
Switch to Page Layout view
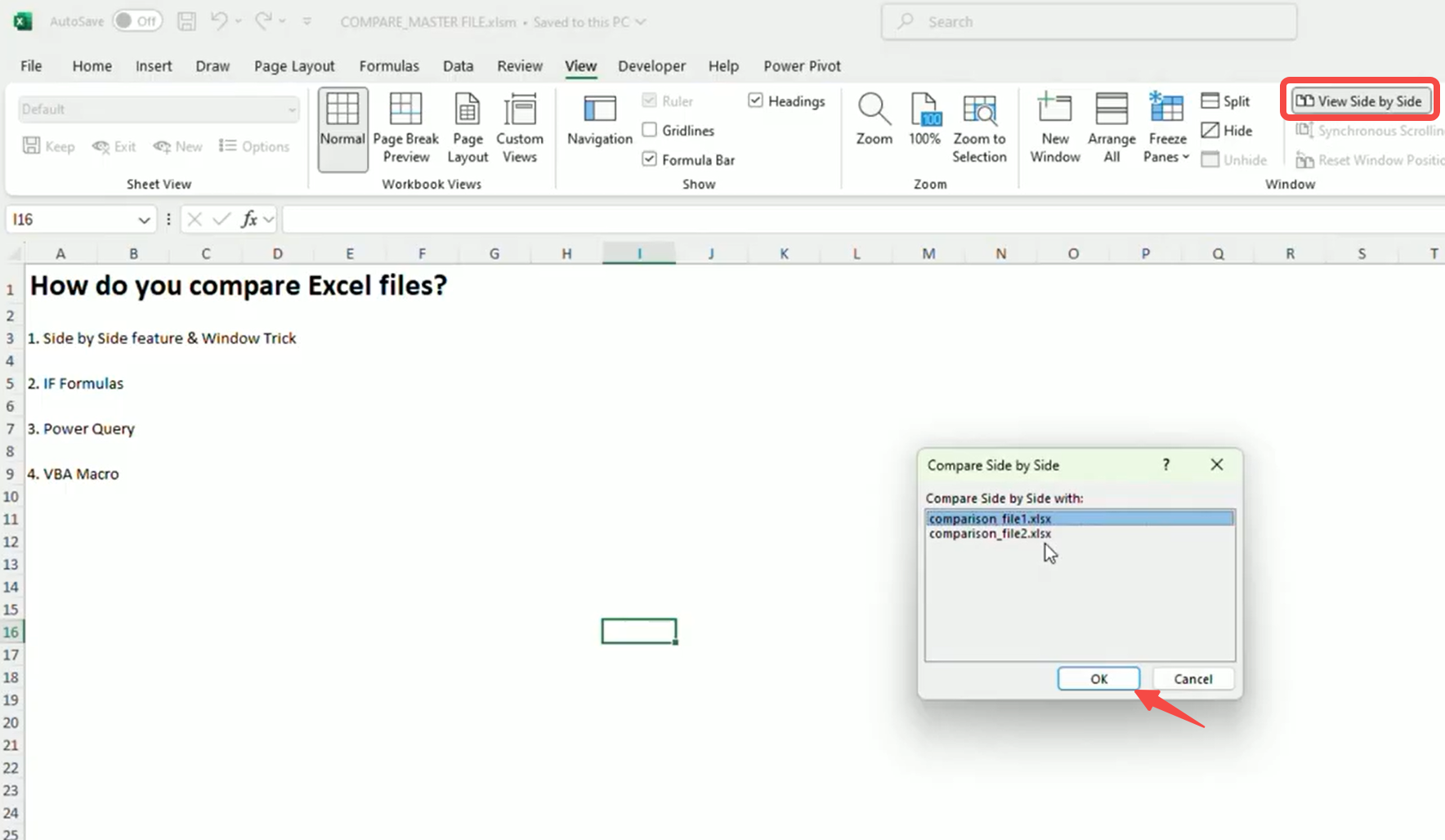467,129
